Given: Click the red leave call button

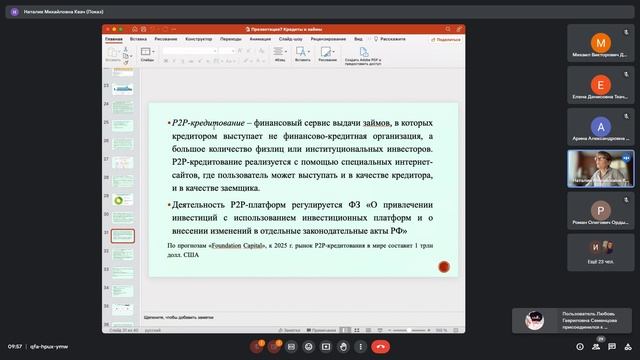Looking at the screenshot, I should [x=380, y=347].
